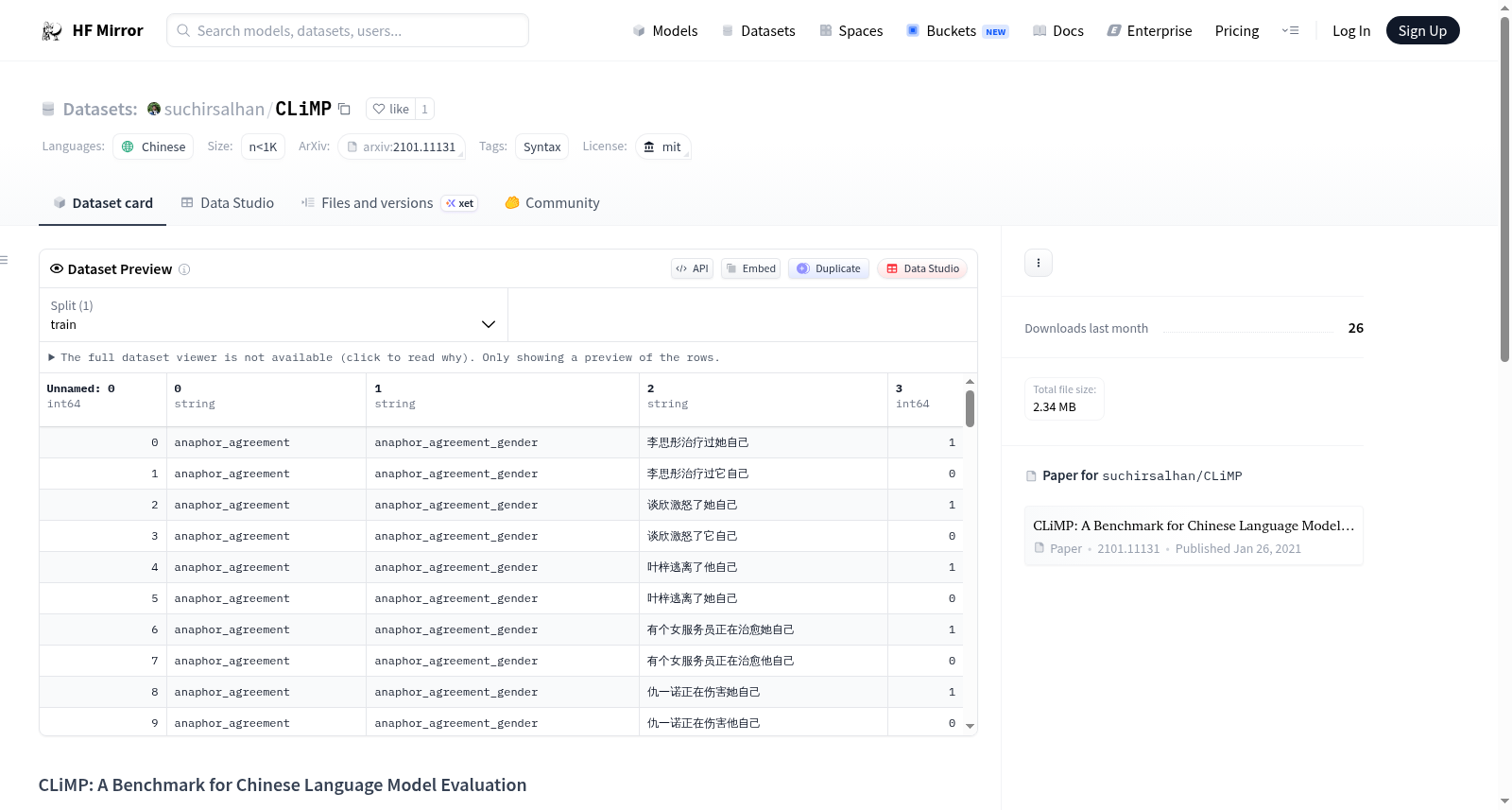This screenshot has width=1512, height=810.
Task: Open the more navigation options menu icon
Action: (1290, 30)
